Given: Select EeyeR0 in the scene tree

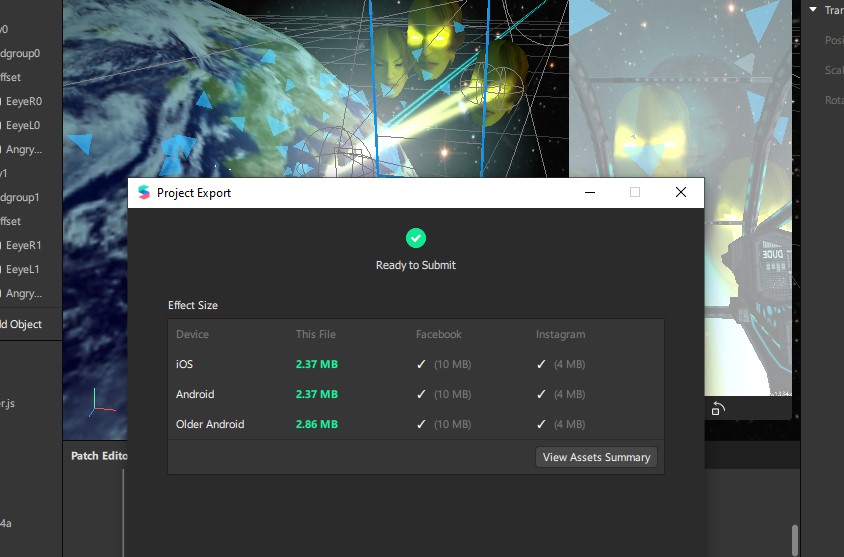Looking at the screenshot, I should coord(24,101).
